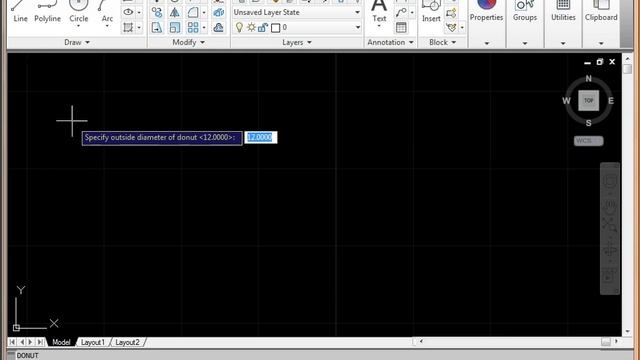This screenshot has width=640, height=360.
Task: Click the Edit block attributes icon
Action: [x=451, y=27]
